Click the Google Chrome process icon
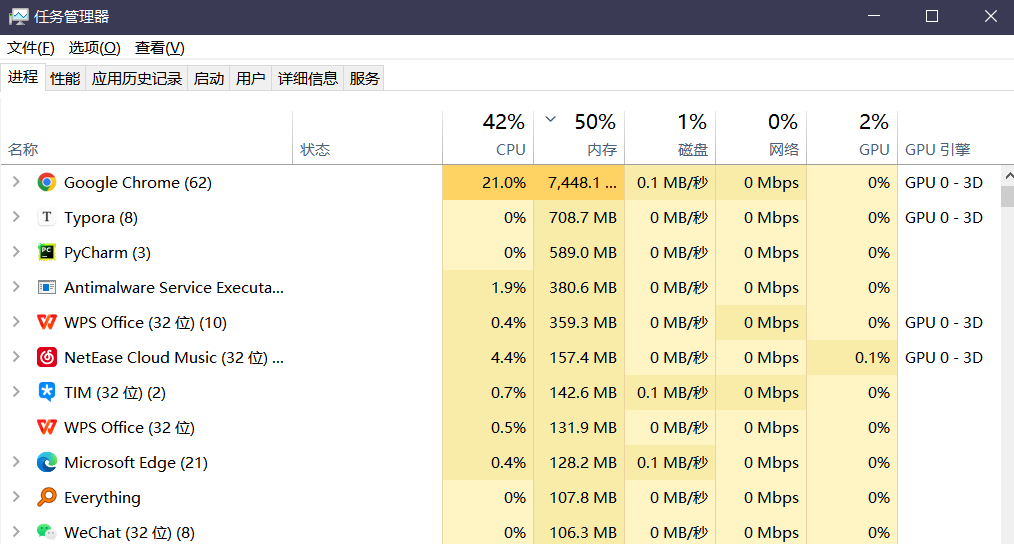This screenshot has width=1014, height=544. pyautogui.click(x=46, y=182)
